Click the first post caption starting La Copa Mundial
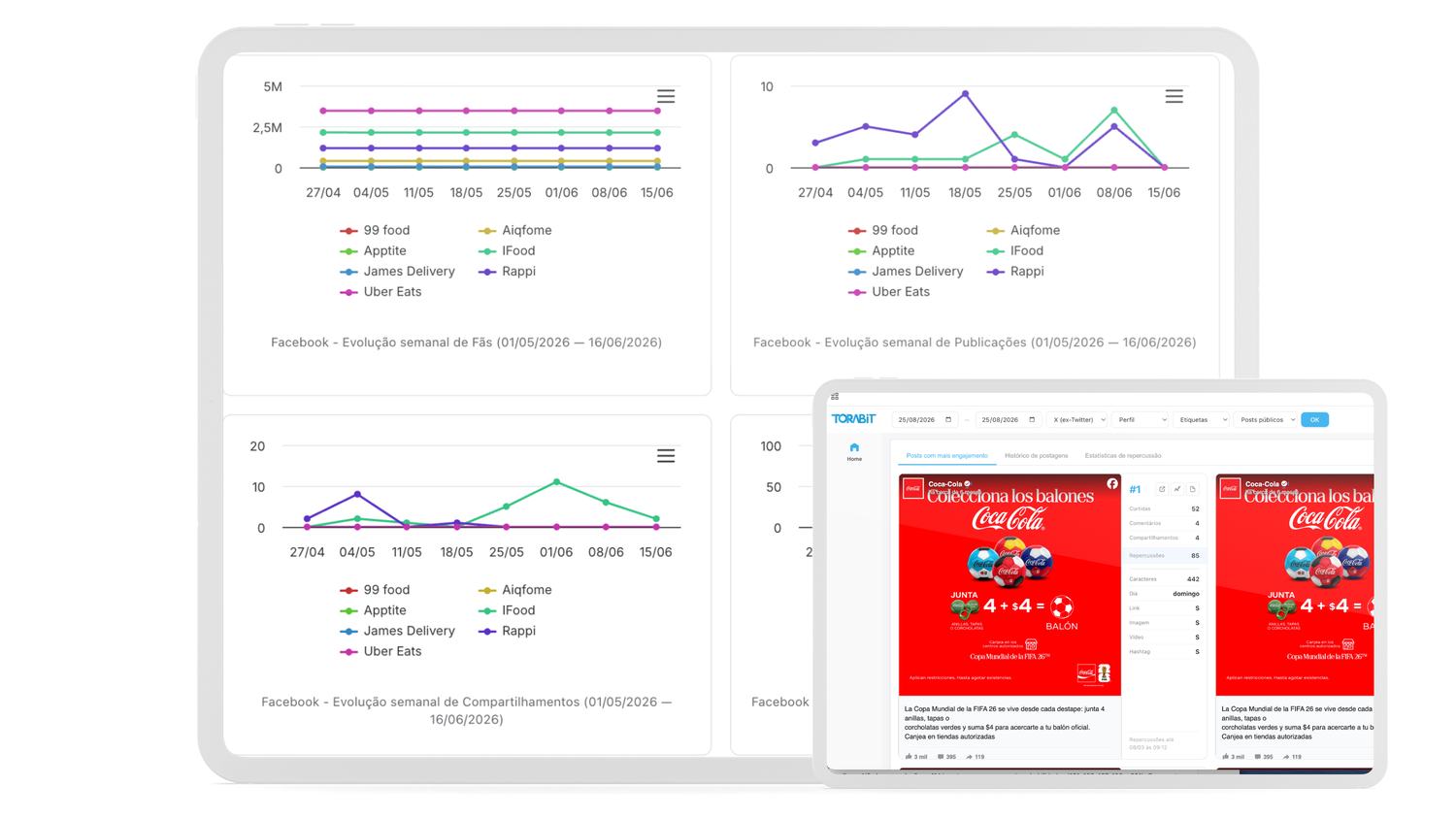1456x818 pixels. [x=1005, y=723]
